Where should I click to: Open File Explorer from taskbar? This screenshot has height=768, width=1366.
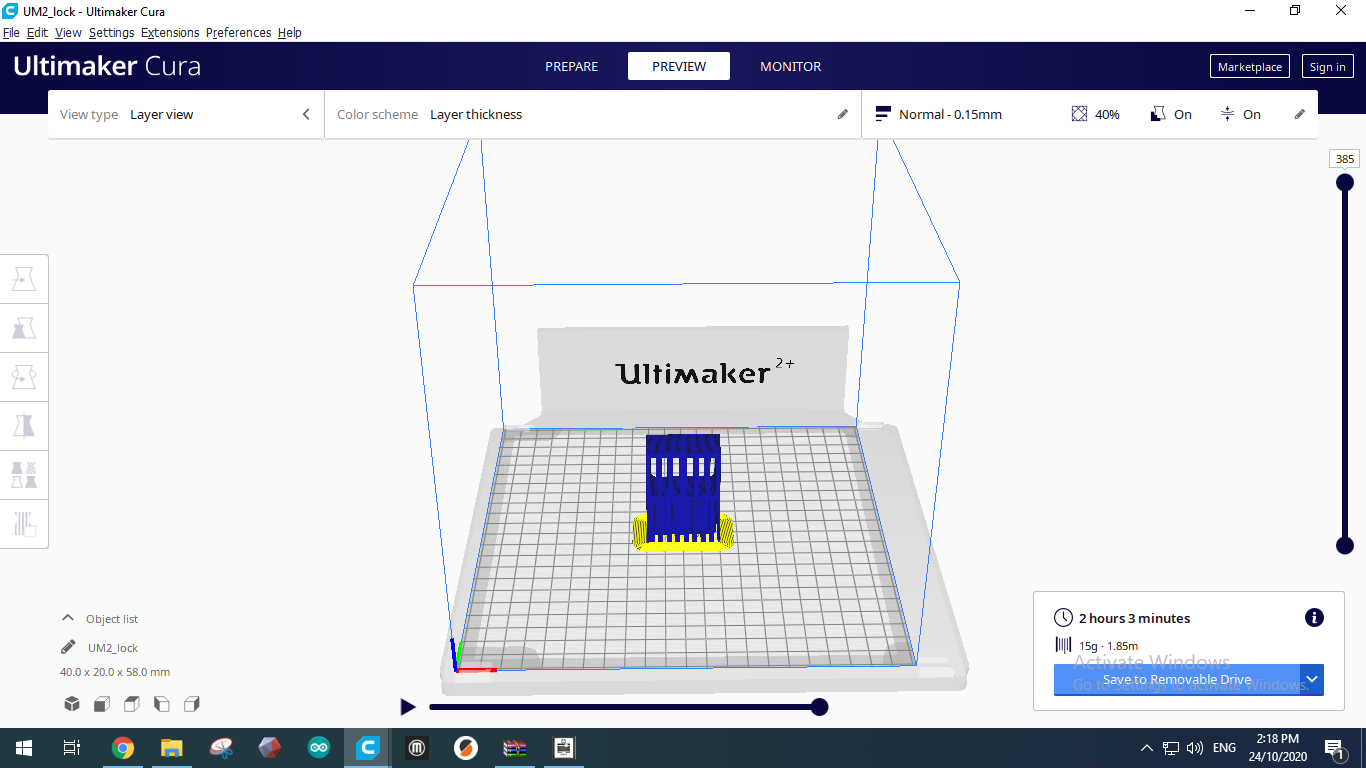(172, 748)
